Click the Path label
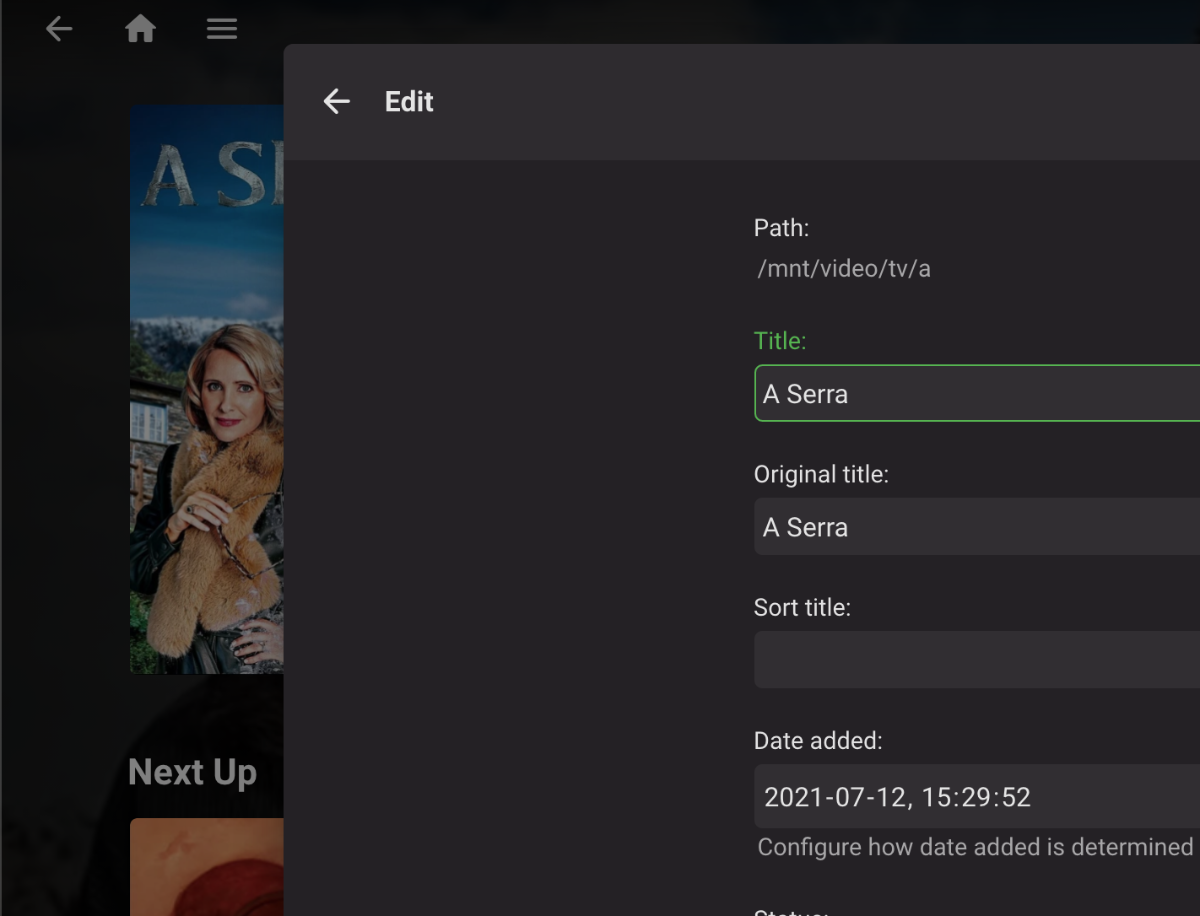The height and width of the screenshot is (916, 1200). [x=781, y=228]
